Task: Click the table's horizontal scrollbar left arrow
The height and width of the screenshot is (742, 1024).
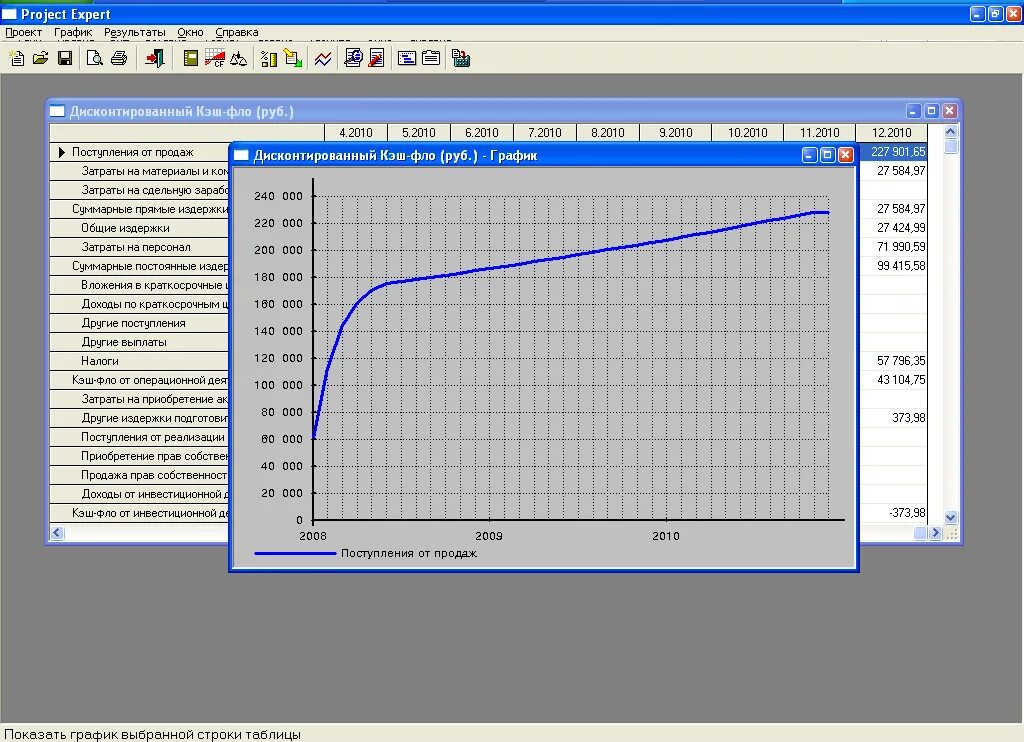Action: coord(57,533)
